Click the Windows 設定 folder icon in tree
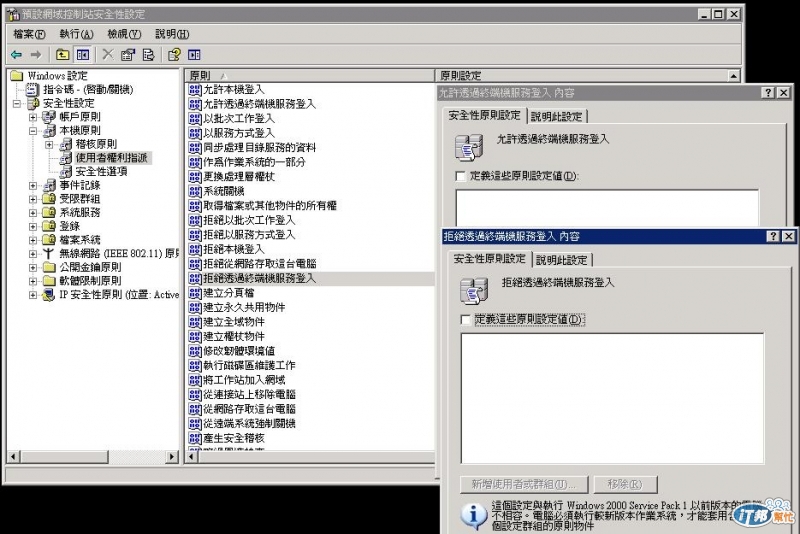Viewport: 800px width, 534px height. click(x=17, y=75)
